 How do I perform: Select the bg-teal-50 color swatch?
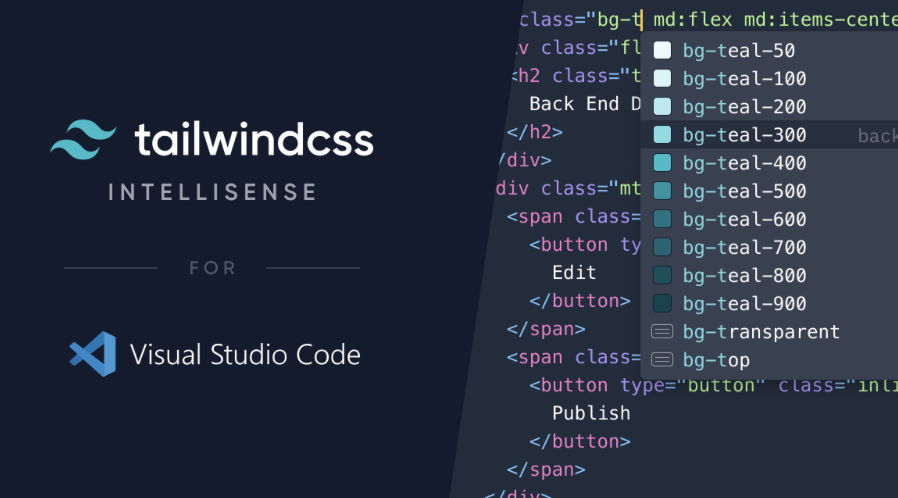coord(662,50)
